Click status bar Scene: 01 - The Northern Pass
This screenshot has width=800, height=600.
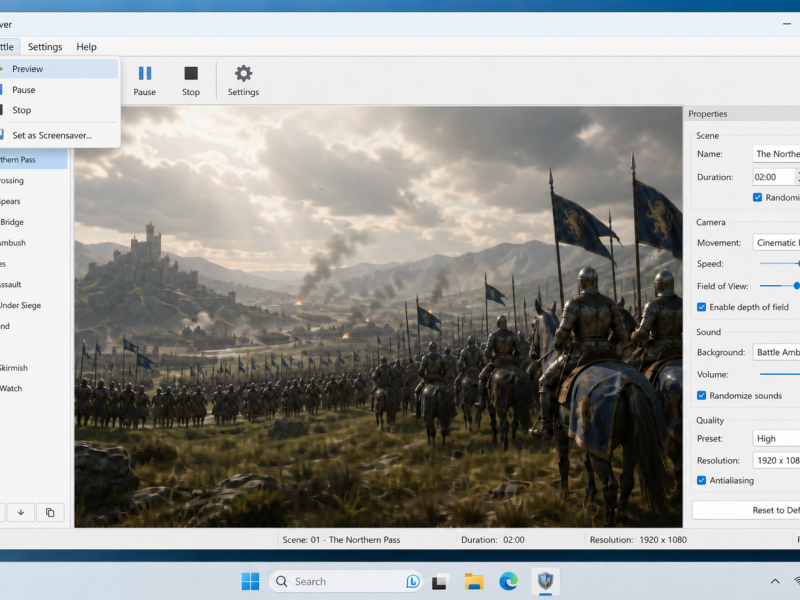pos(341,540)
